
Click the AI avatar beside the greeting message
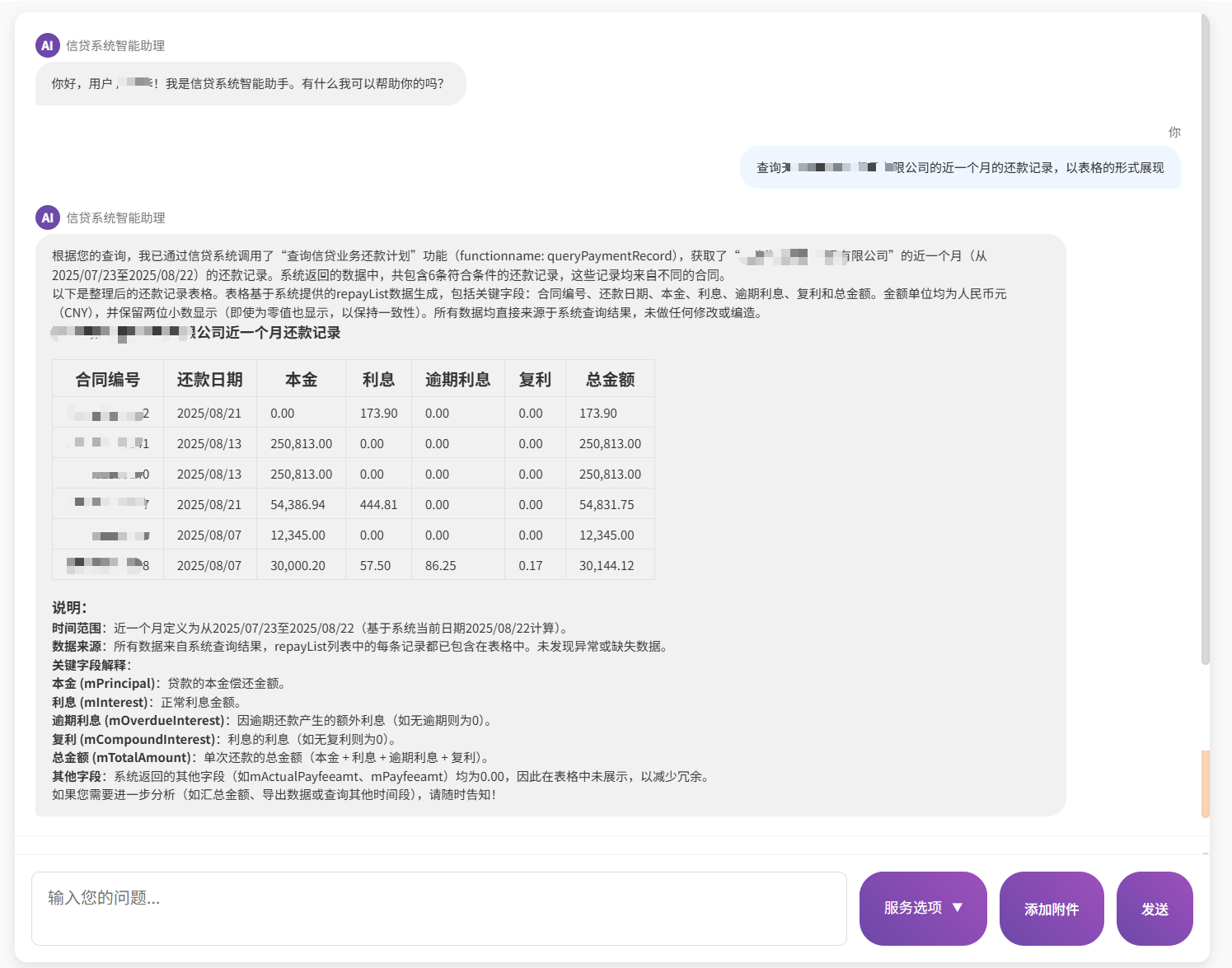(47, 45)
